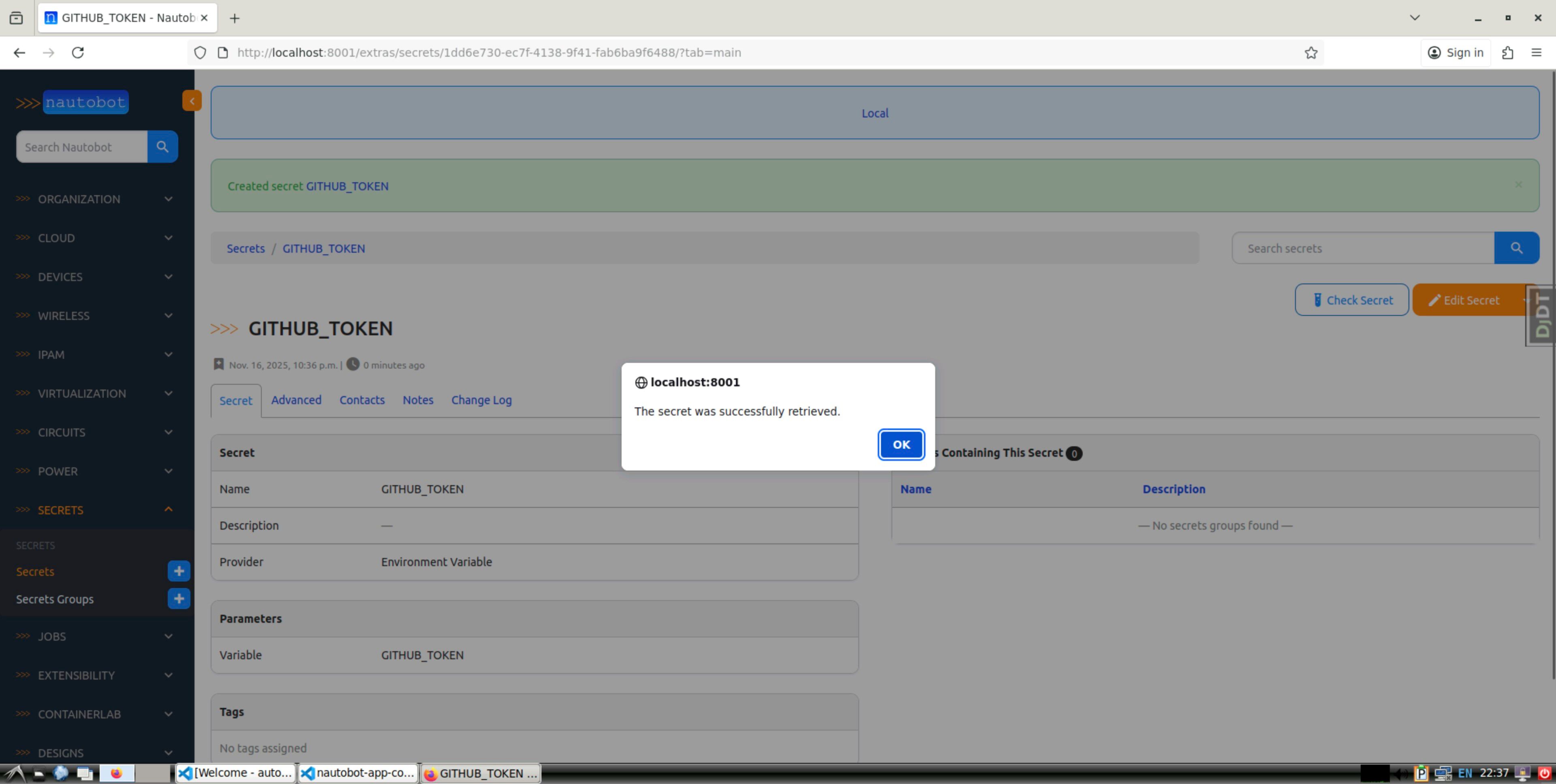Viewport: 1556px width, 784px height.
Task: Click the blue search secrets magnifier button
Action: pos(1515,248)
